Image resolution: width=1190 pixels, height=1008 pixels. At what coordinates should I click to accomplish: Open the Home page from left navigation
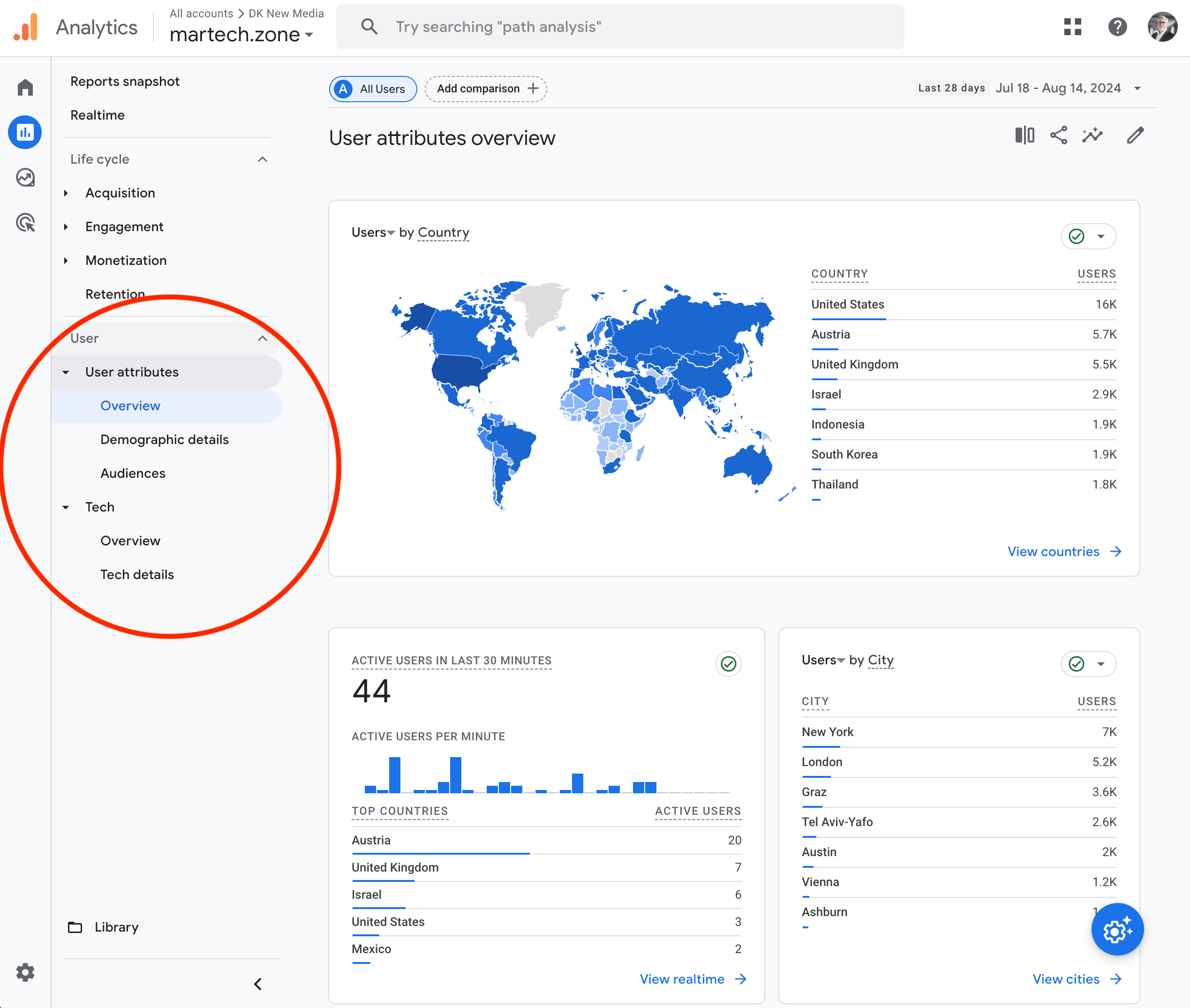pos(25,87)
